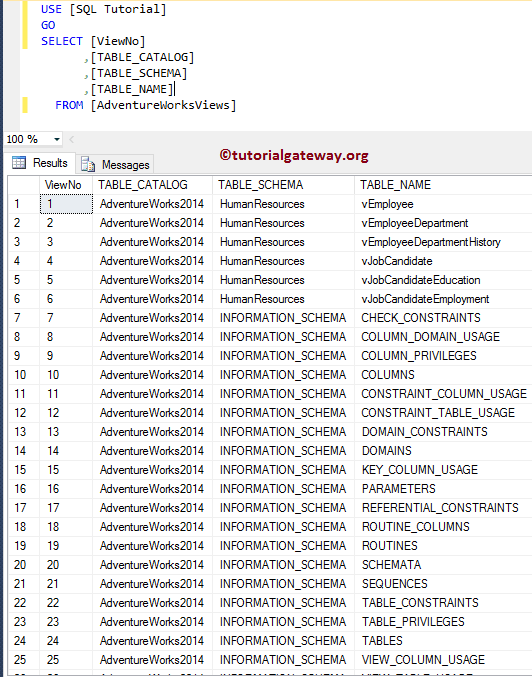Viewport: 532px width, 677px height.
Task: Click the TABLE_NAME column header
Action: tap(443, 185)
